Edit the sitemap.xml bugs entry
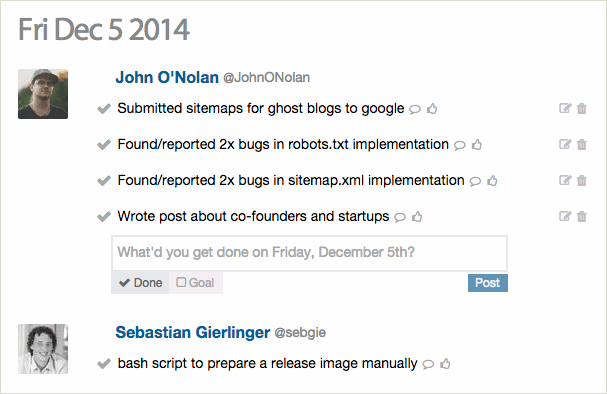The image size is (607, 394). [565, 180]
